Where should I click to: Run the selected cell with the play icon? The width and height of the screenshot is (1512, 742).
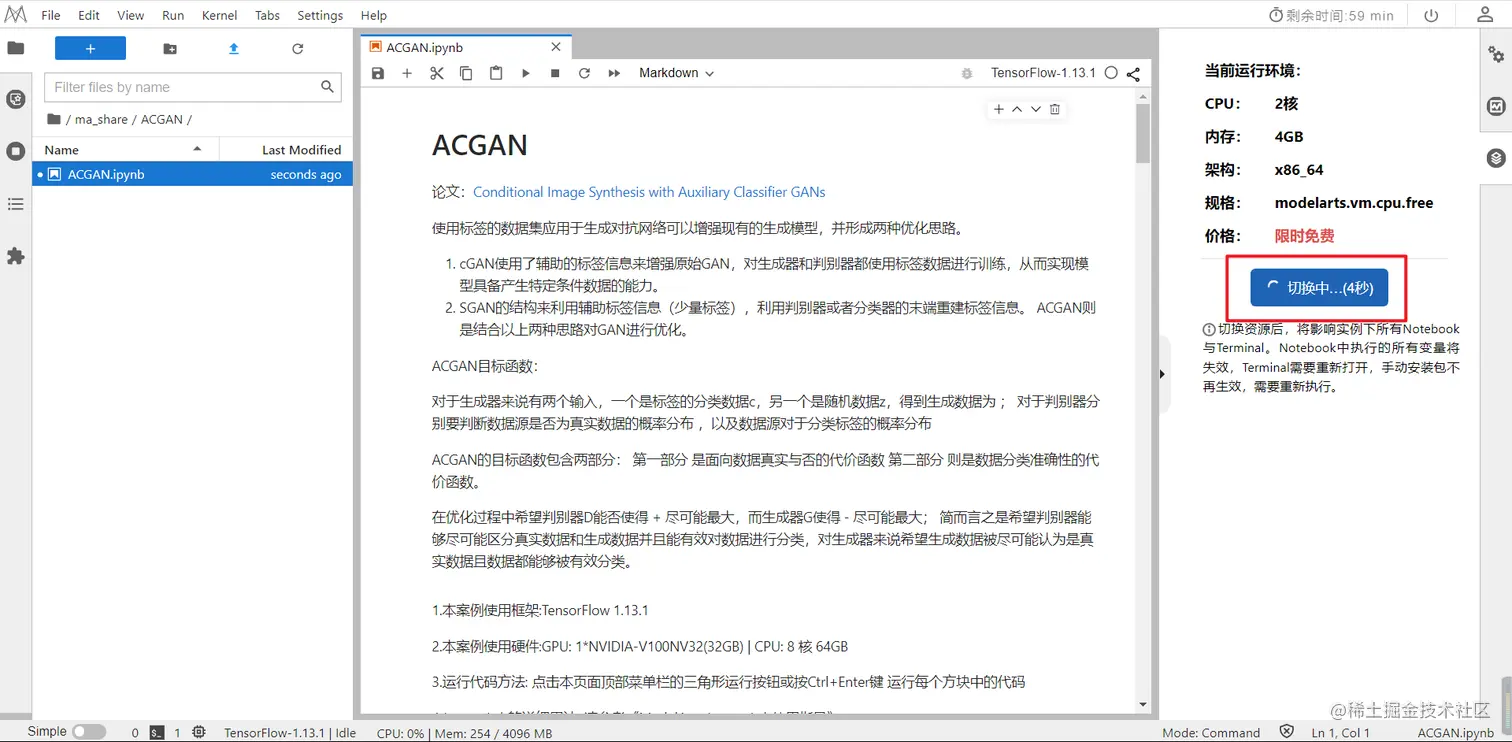point(526,73)
